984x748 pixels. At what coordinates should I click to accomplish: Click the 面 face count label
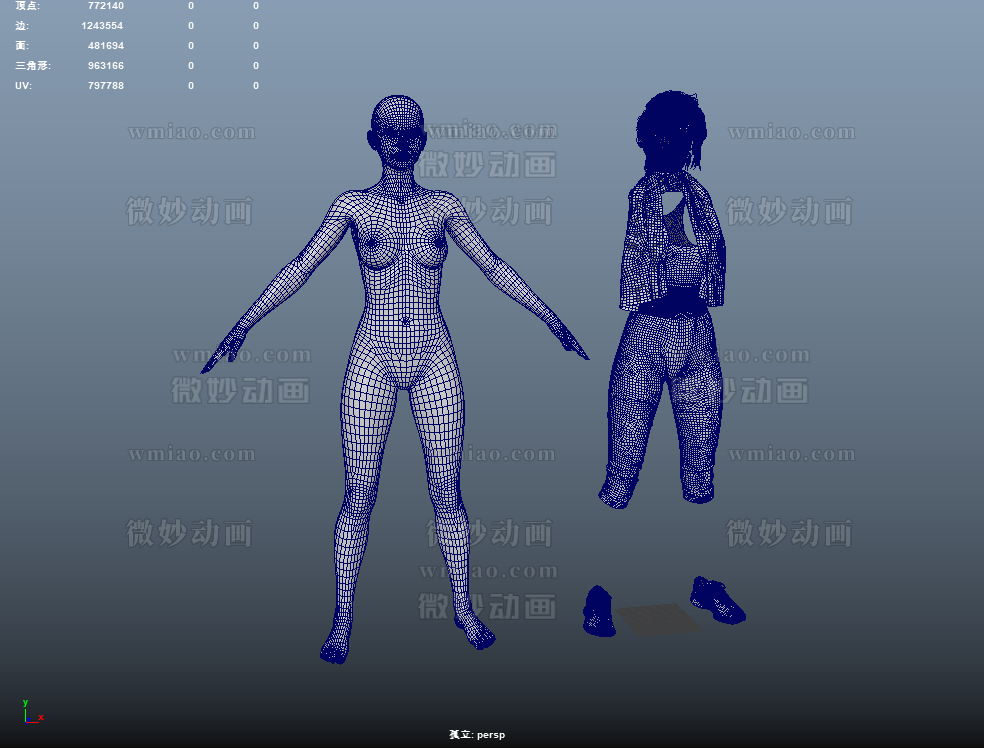pyautogui.click(x=22, y=46)
